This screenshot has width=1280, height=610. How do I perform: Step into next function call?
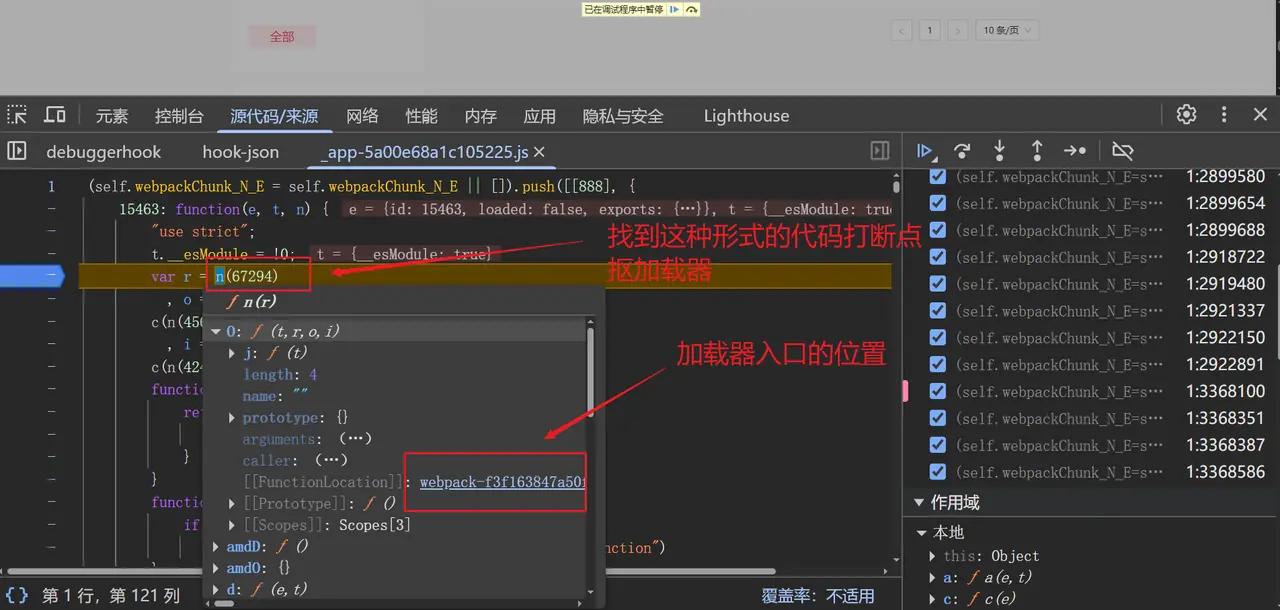[x=999, y=151]
